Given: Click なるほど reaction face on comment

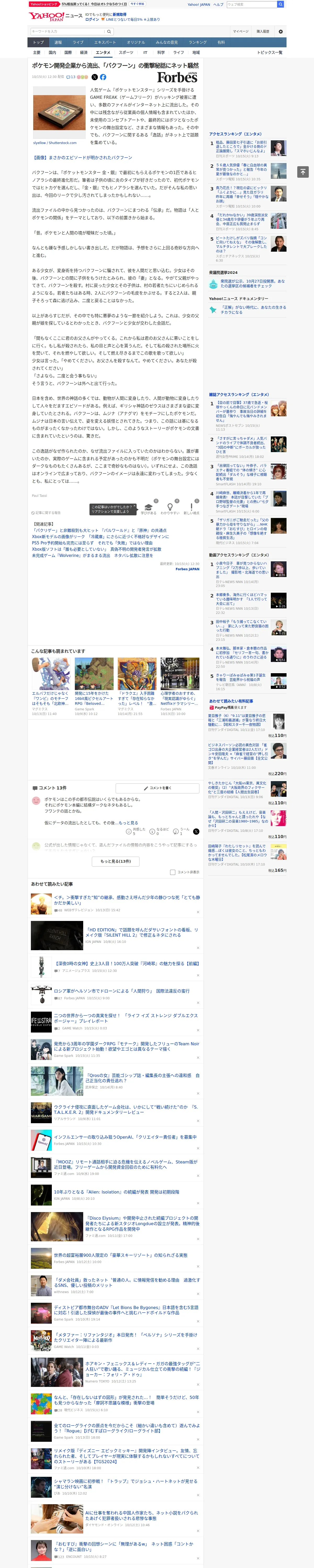Looking at the screenshot, I should pyautogui.click(x=153, y=832).
